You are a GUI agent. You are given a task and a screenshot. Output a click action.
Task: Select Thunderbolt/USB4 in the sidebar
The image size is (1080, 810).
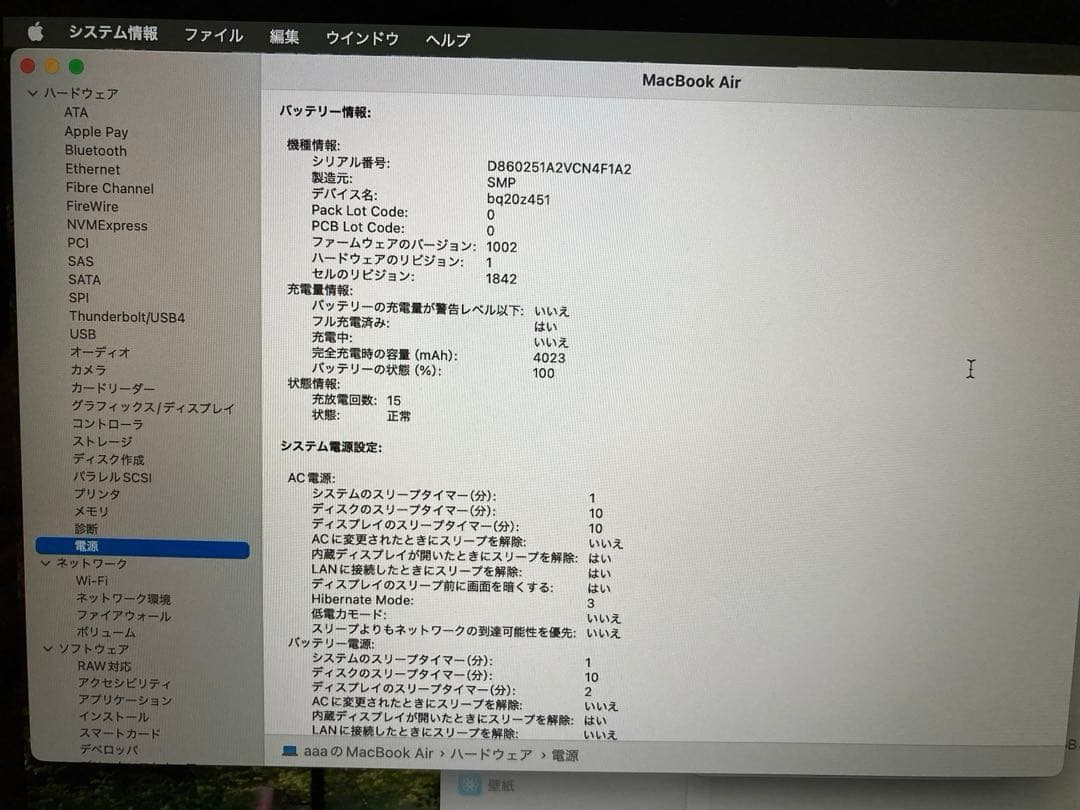(127, 317)
